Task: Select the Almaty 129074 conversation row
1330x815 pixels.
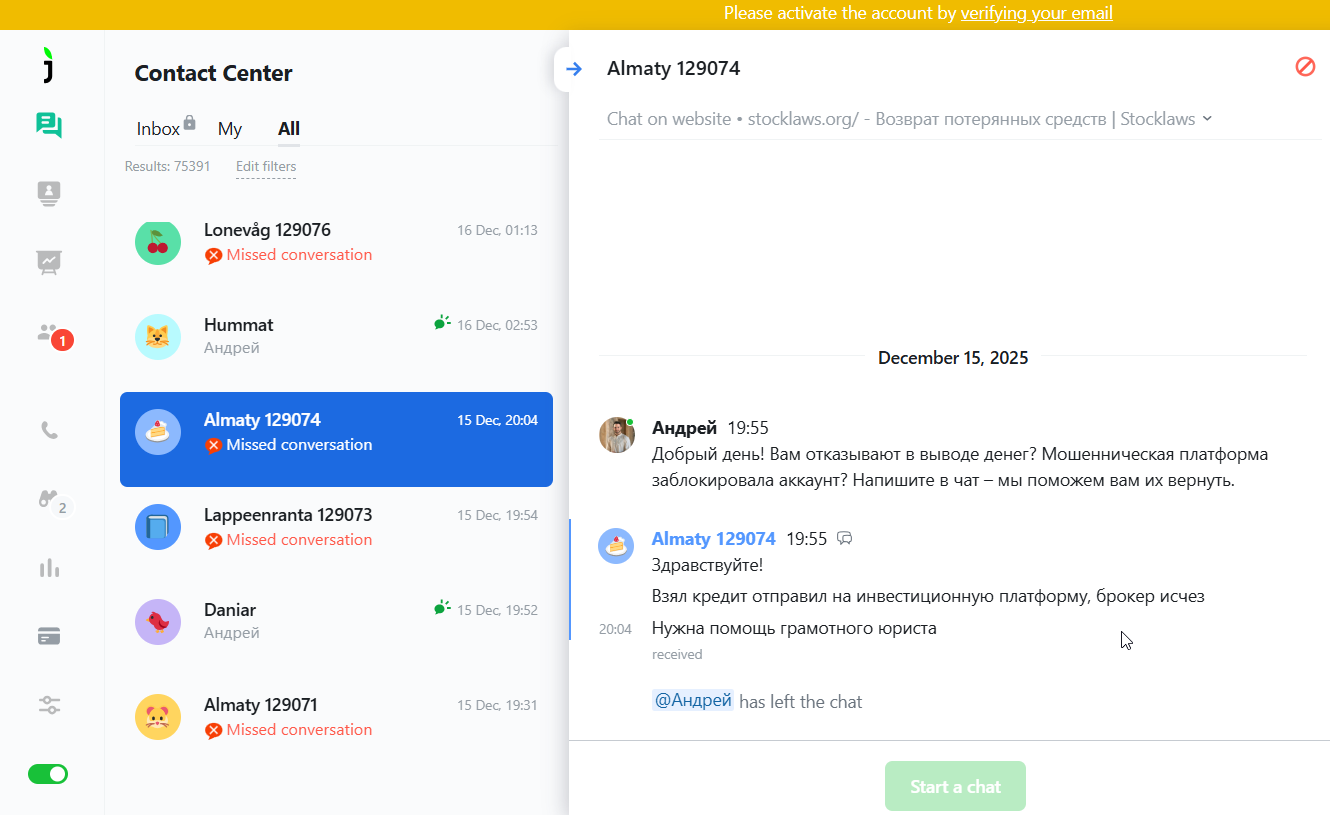Action: tap(336, 439)
